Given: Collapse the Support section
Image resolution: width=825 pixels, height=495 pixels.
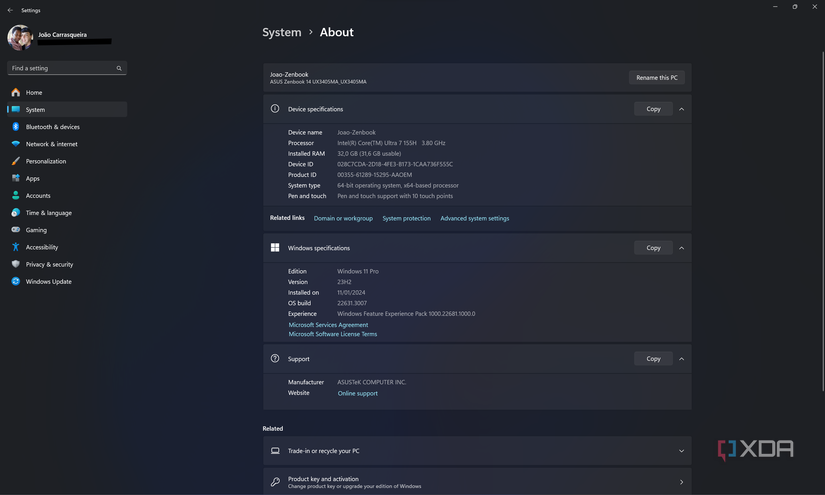Looking at the screenshot, I should click(x=681, y=359).
